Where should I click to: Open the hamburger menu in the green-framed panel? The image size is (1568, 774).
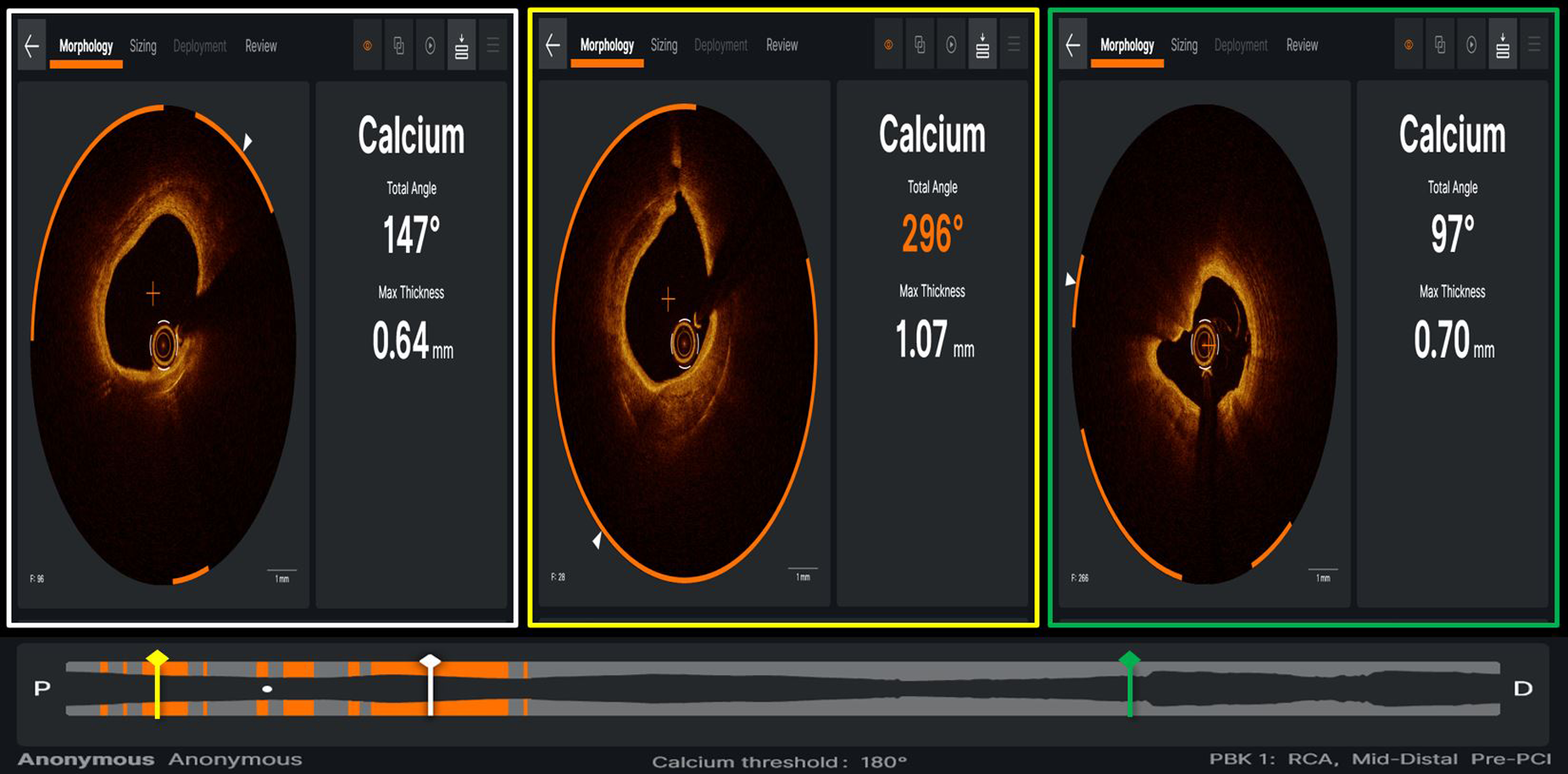pyautogui.click(x=1534, y=46)
